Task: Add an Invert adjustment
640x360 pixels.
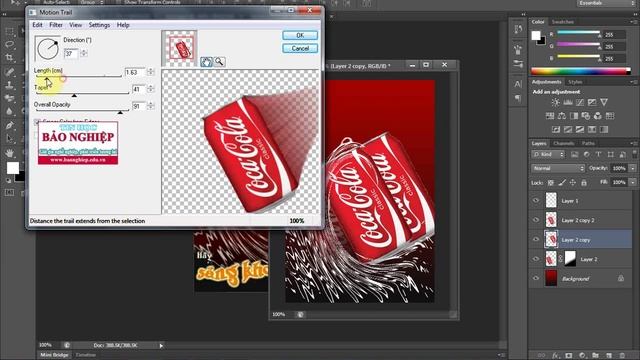Action: [x=556, y=129]
